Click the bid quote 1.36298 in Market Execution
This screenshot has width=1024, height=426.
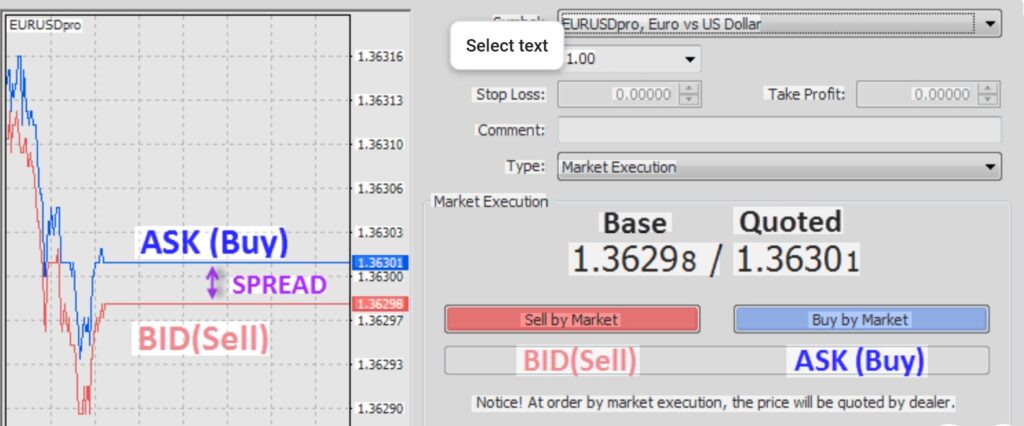pyautogui.click(x=635, y=259)
